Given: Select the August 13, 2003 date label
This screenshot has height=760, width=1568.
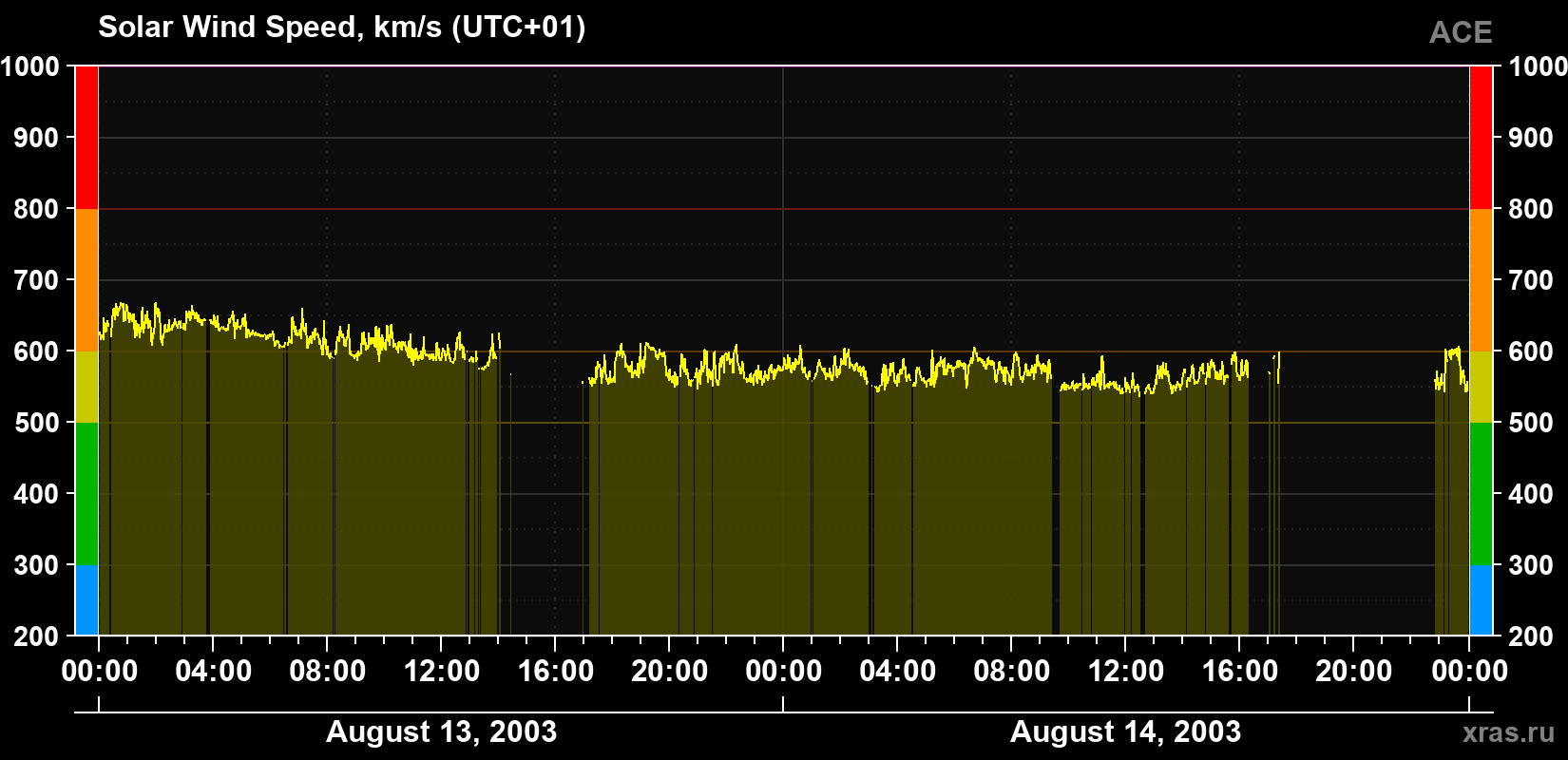Looking at the screenshot, I should 441,731.
